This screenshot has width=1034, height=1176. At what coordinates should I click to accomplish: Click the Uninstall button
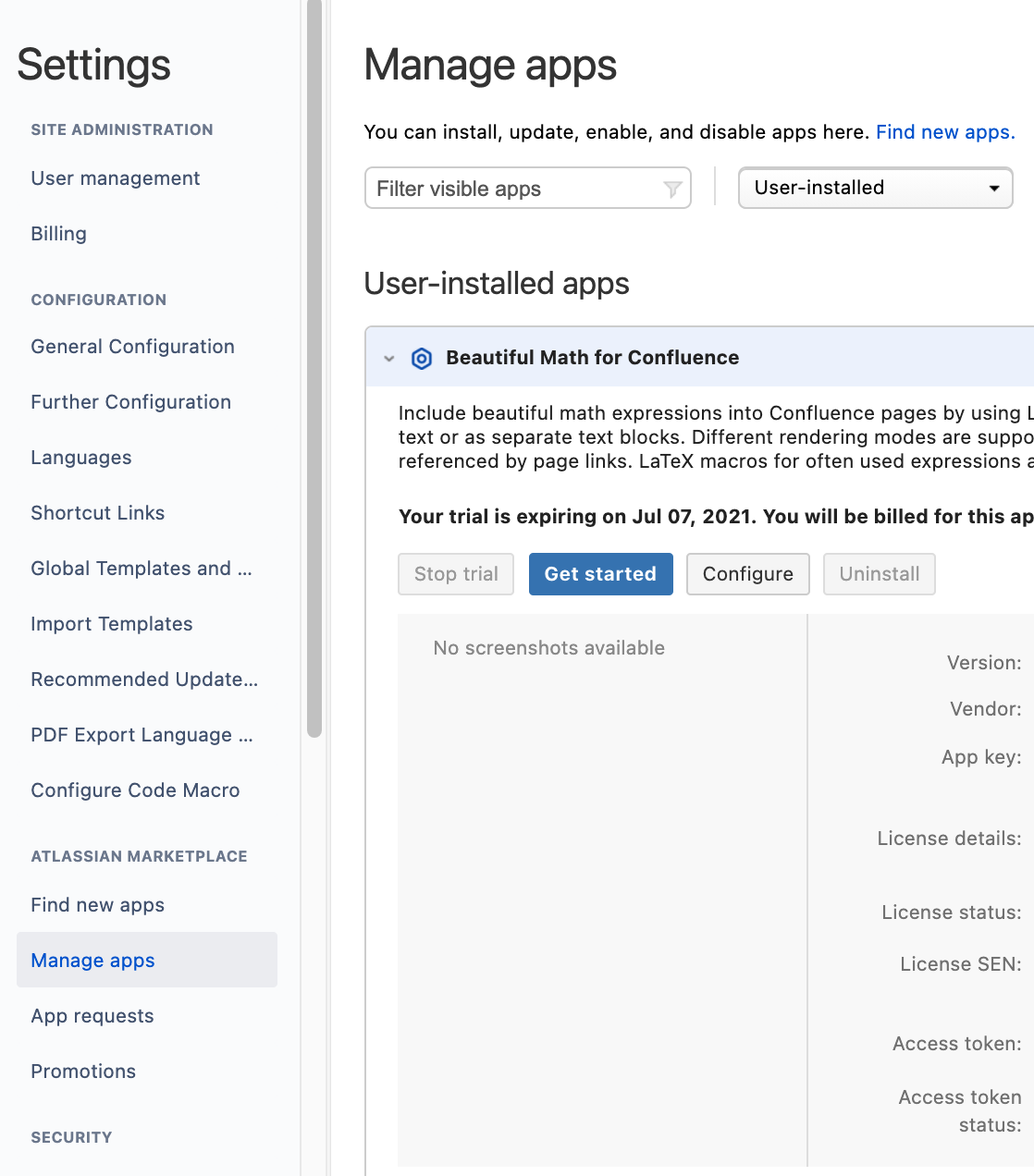tap(879, 574)
